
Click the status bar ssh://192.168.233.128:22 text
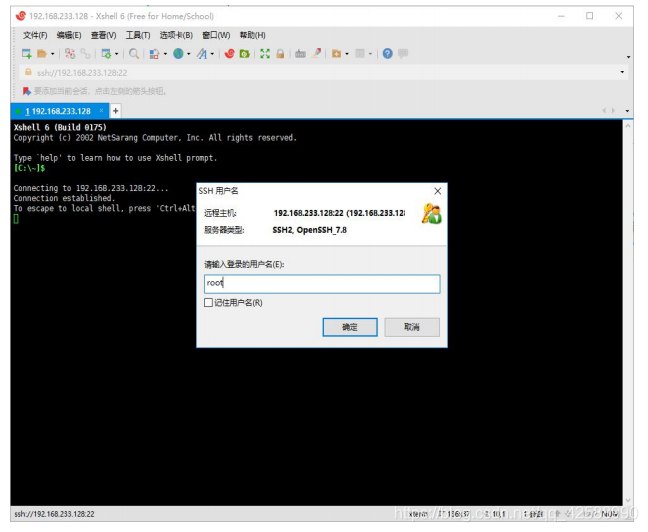(54, 514)
